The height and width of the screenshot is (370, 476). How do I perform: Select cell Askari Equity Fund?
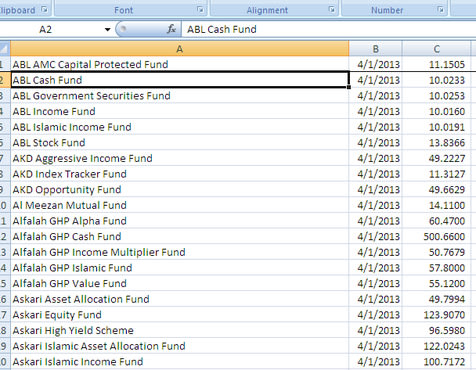[180, 315]
